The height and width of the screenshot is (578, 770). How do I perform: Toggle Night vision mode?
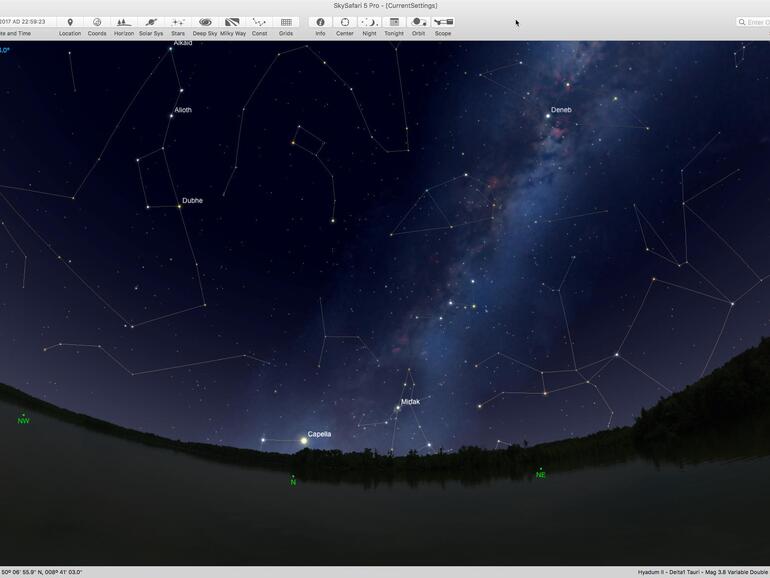pos(369,22)
